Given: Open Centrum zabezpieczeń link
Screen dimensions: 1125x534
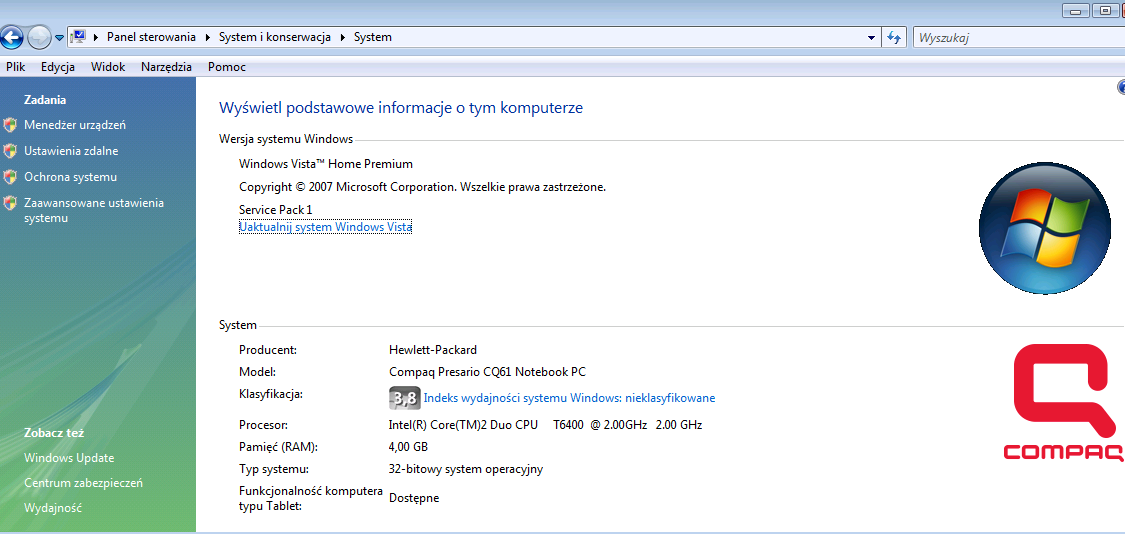Looking at the screenshot, I should click(83, 483).
